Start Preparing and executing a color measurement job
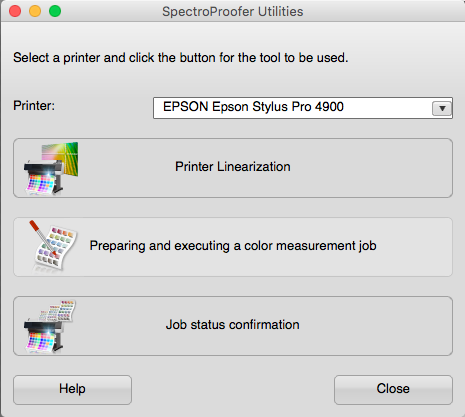The height and width of the screenshot is (417, 465). coord(233,247)
